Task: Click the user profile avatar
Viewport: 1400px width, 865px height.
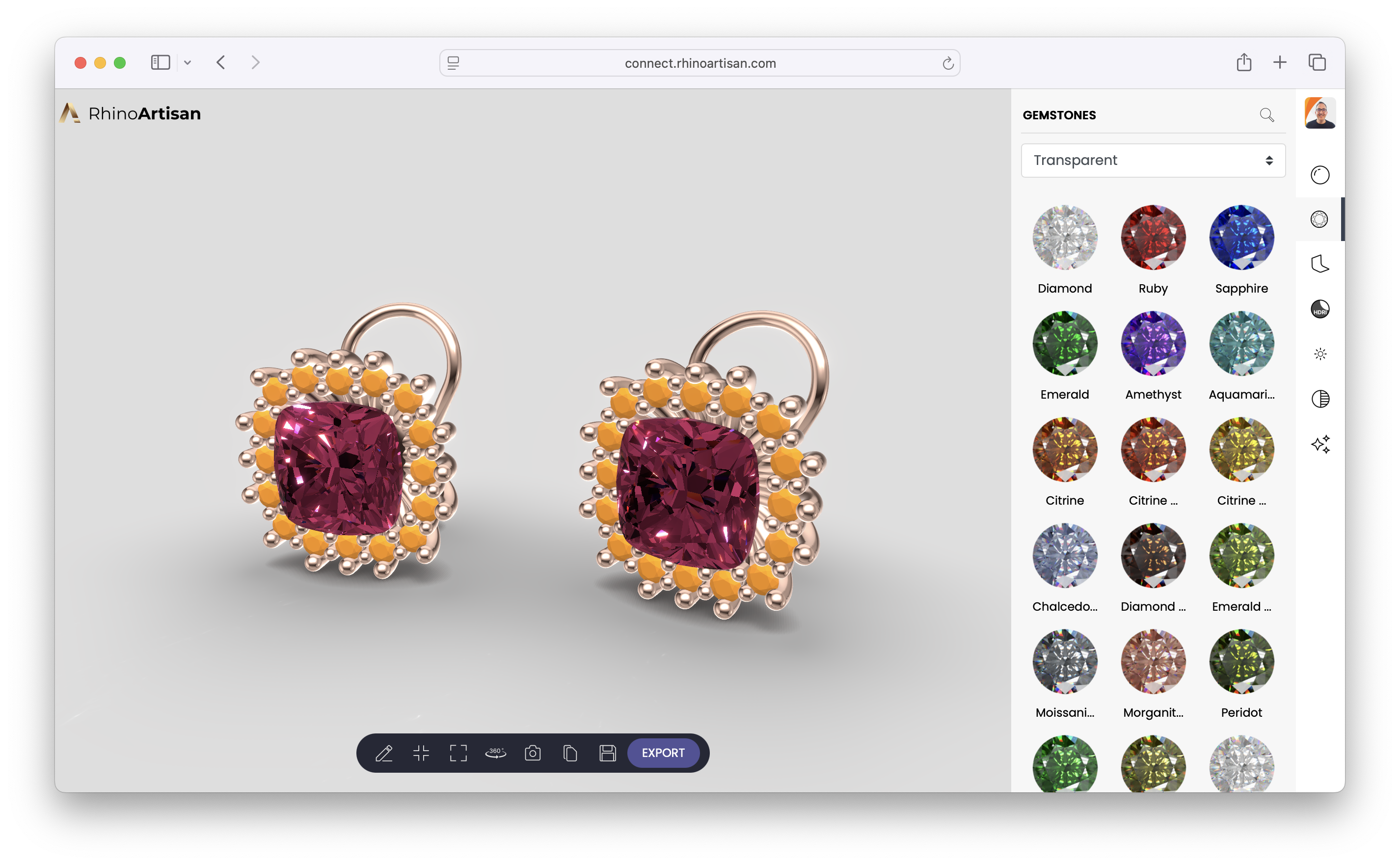Action: [x=1319, y=113]
